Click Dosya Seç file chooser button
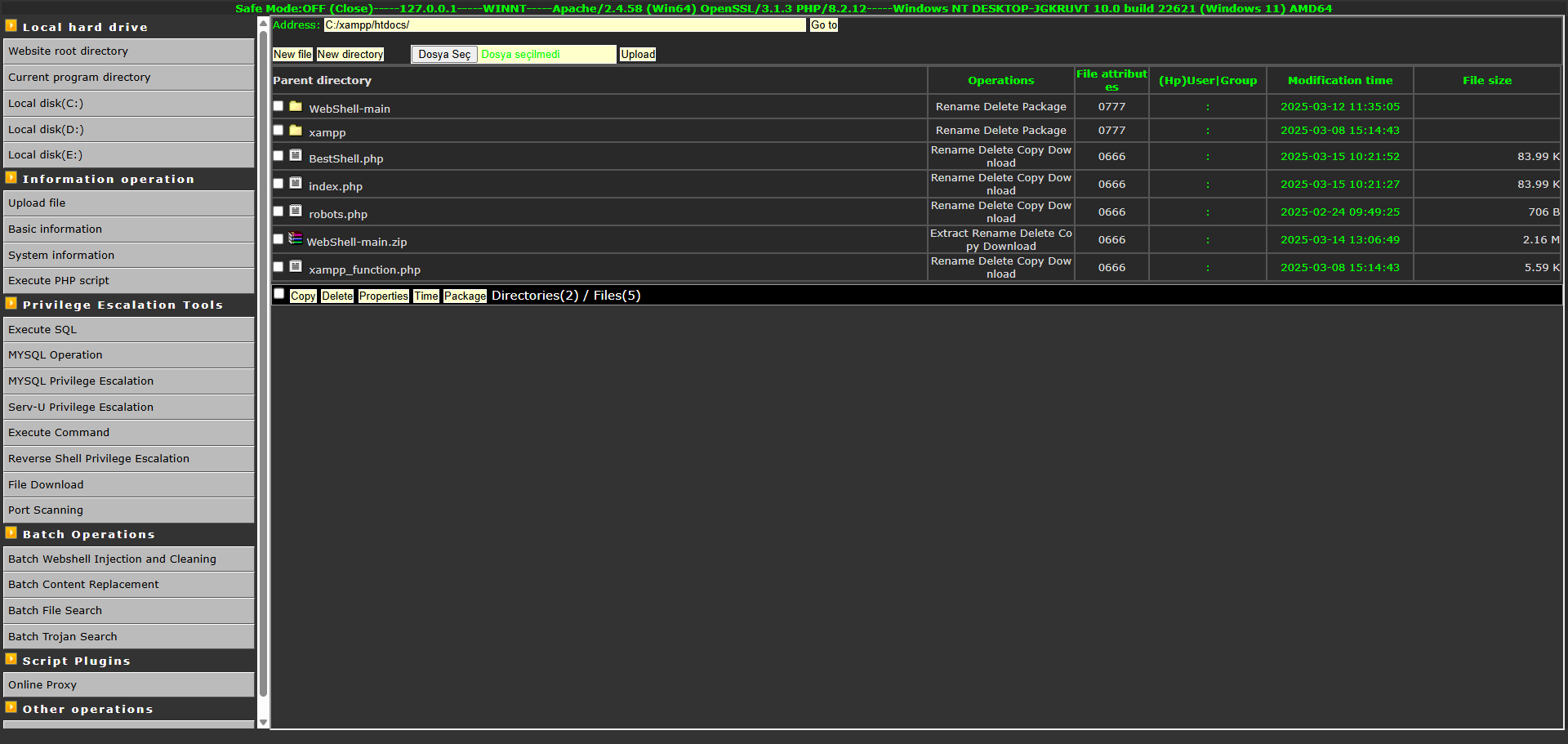Image resolution: width=1568 pixels, height=744 pixels. click(x=444, y=54)
